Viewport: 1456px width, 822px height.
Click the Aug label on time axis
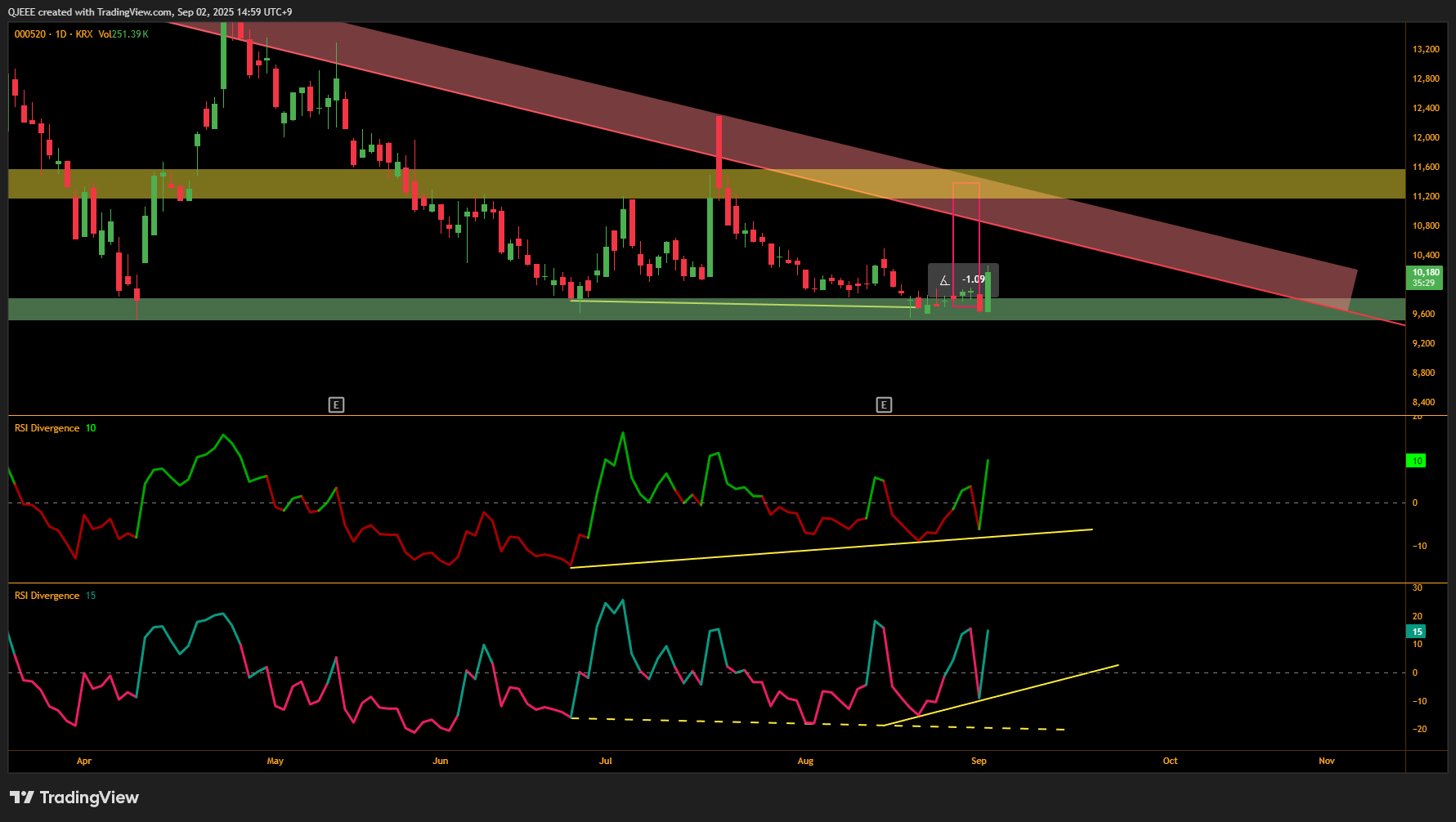point(805,761)
